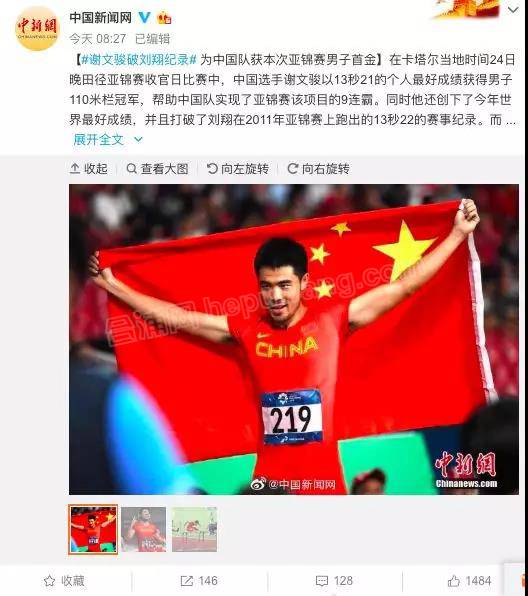The width and height of the screenshot is (528, 596).
Task: Expand full text with 展开全文
Action: point(99,139)
